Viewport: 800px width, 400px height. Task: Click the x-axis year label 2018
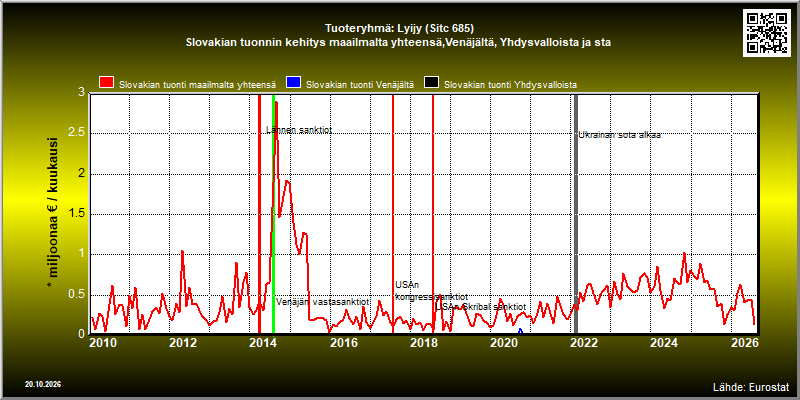tap(423, 342)
